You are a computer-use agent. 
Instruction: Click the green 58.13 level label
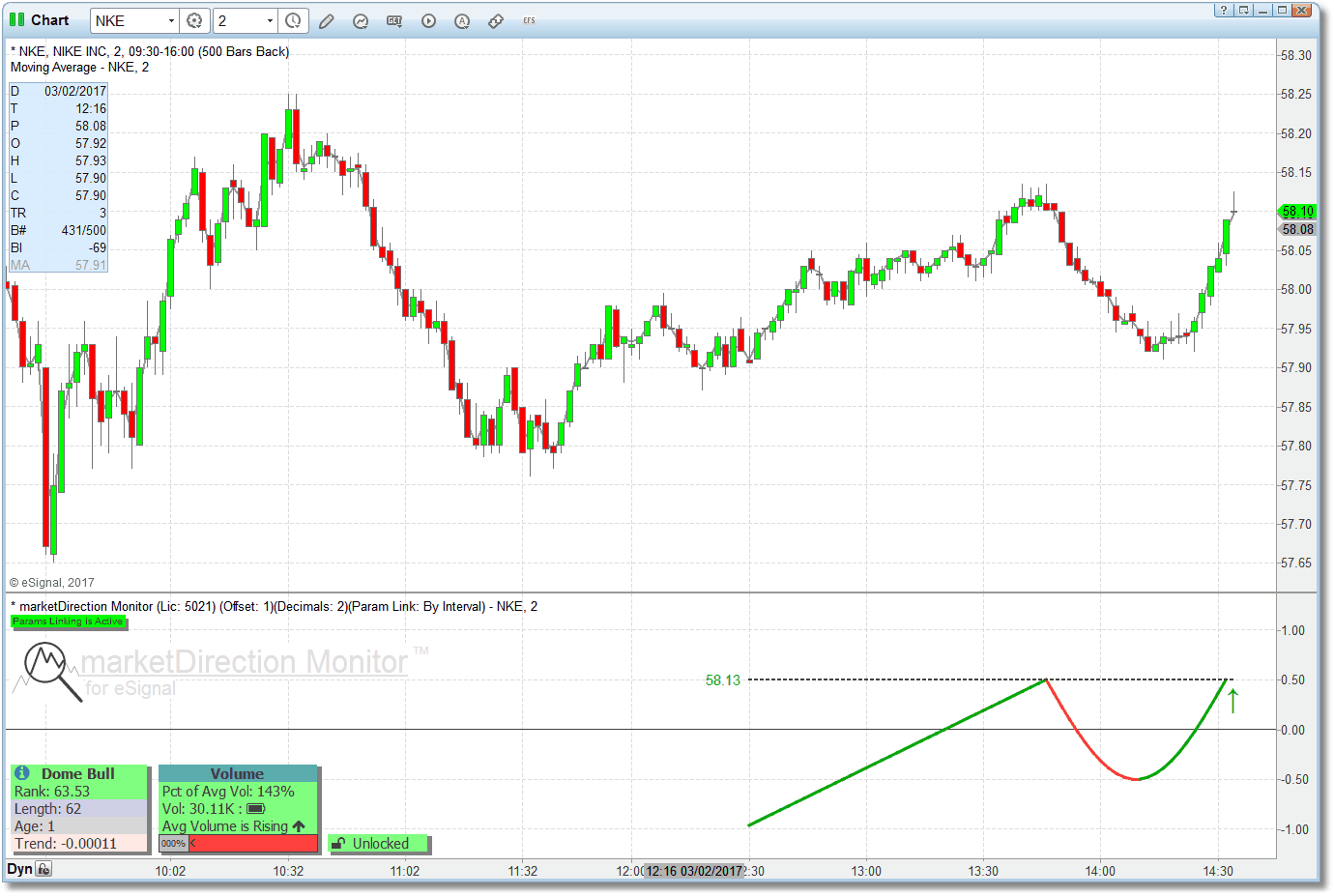coord(723,680)
